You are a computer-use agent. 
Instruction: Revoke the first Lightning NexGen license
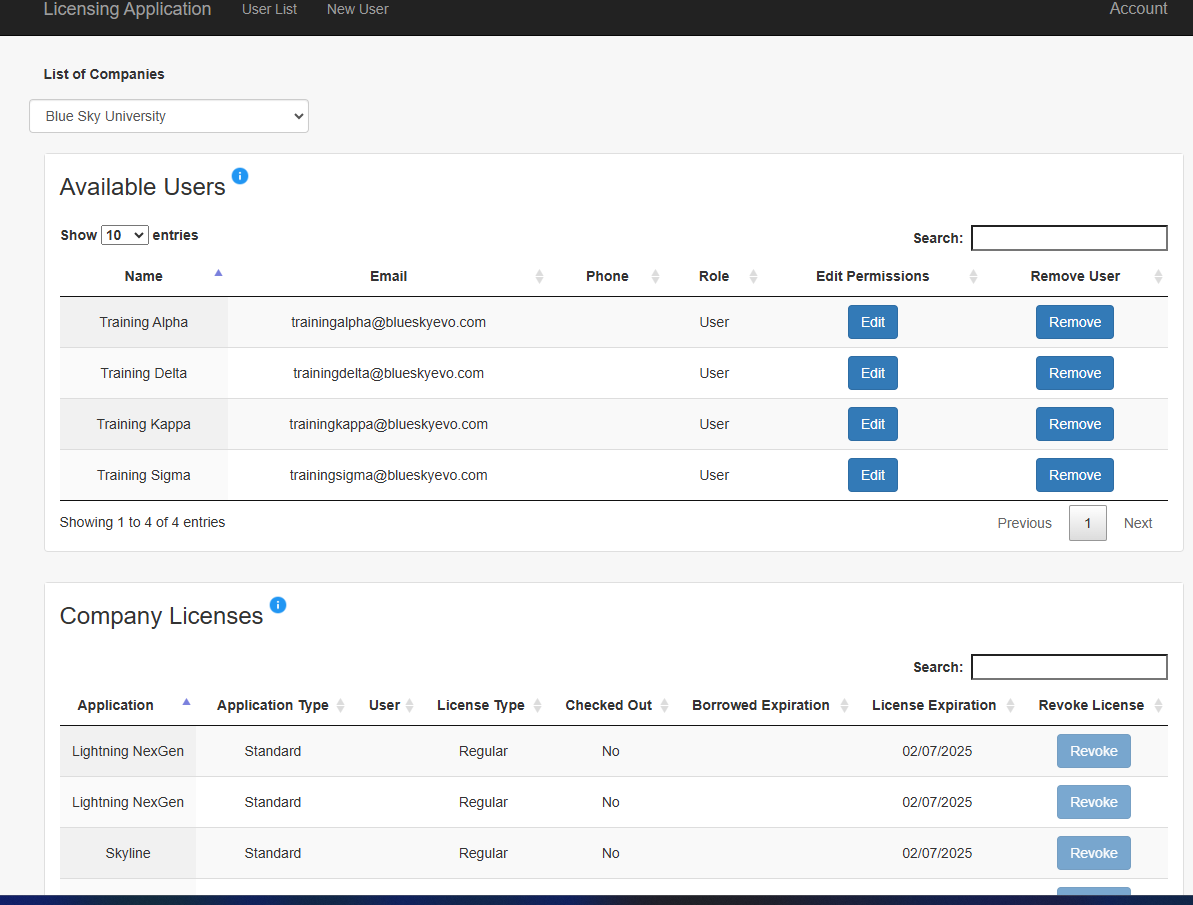1093,751
